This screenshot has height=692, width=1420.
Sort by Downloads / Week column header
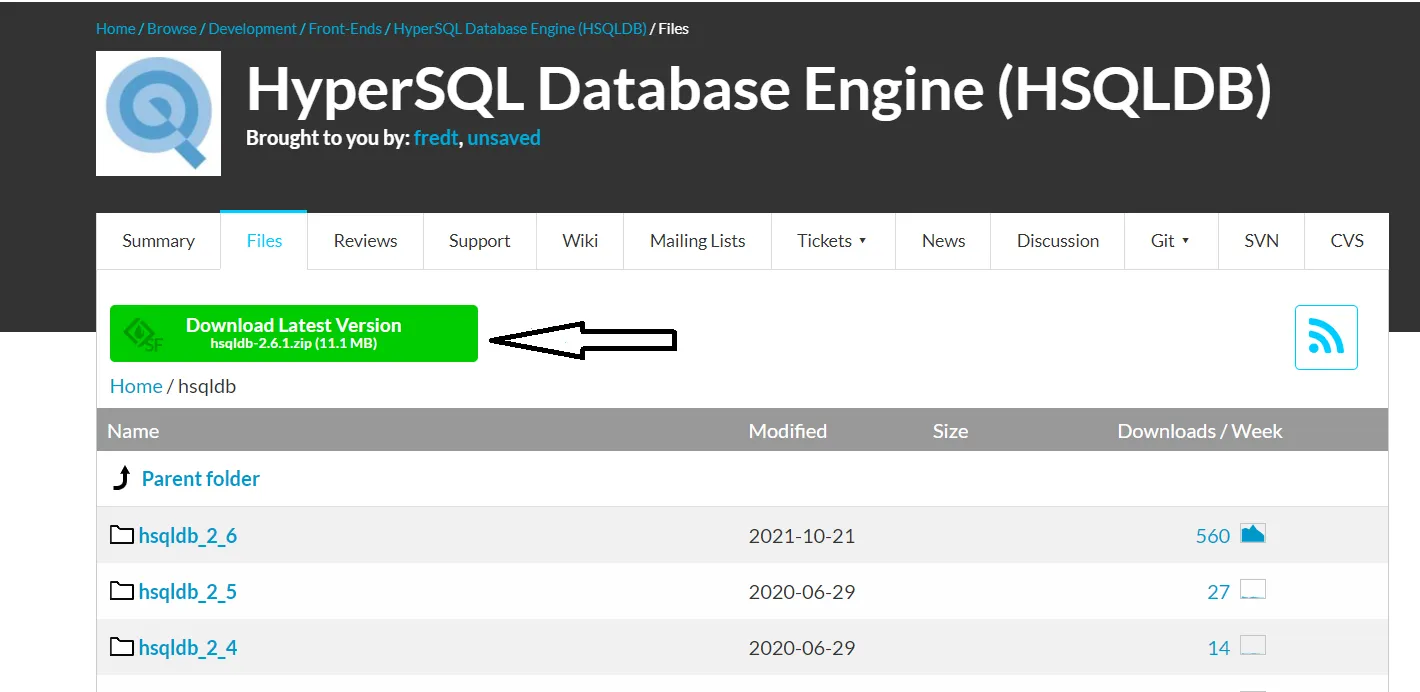tap(1200, 431)
